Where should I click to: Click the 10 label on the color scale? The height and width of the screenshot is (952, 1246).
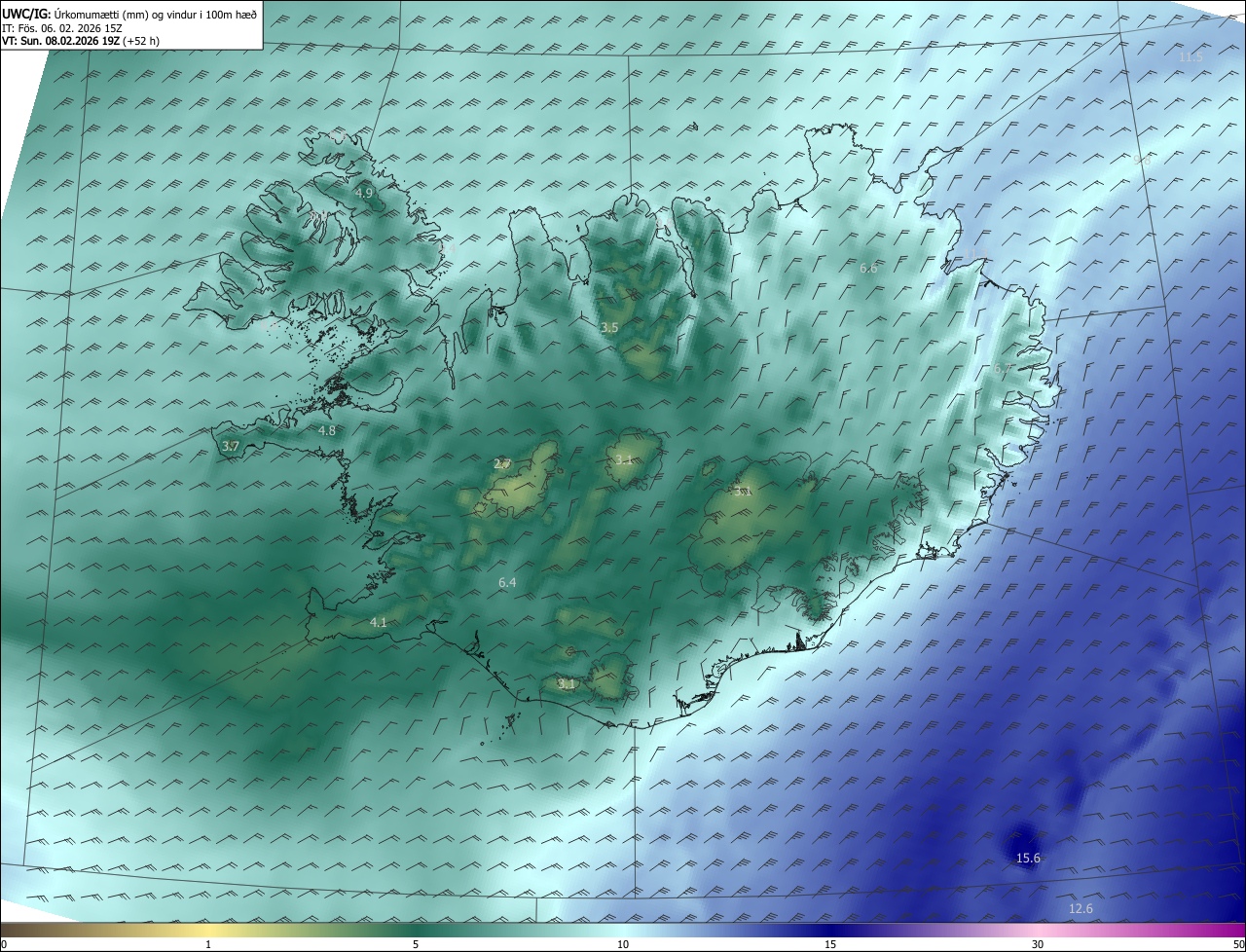(623, 944)
